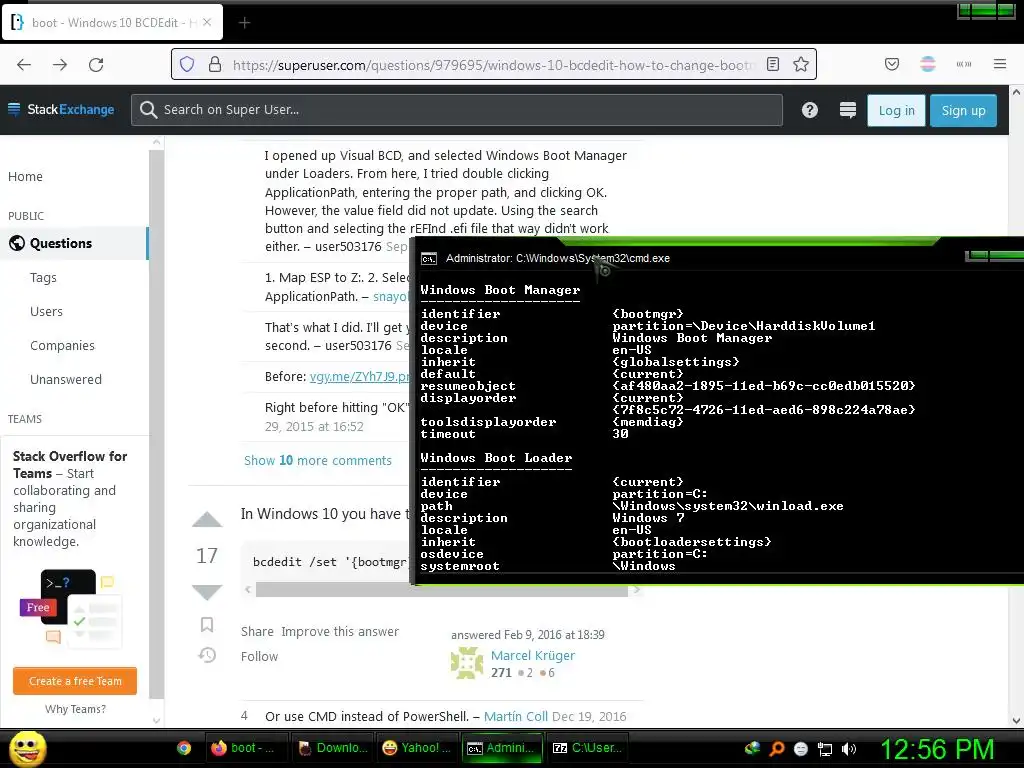Go forward in browser history
Screen dimensions: 1024x768
tap(60, 65)
